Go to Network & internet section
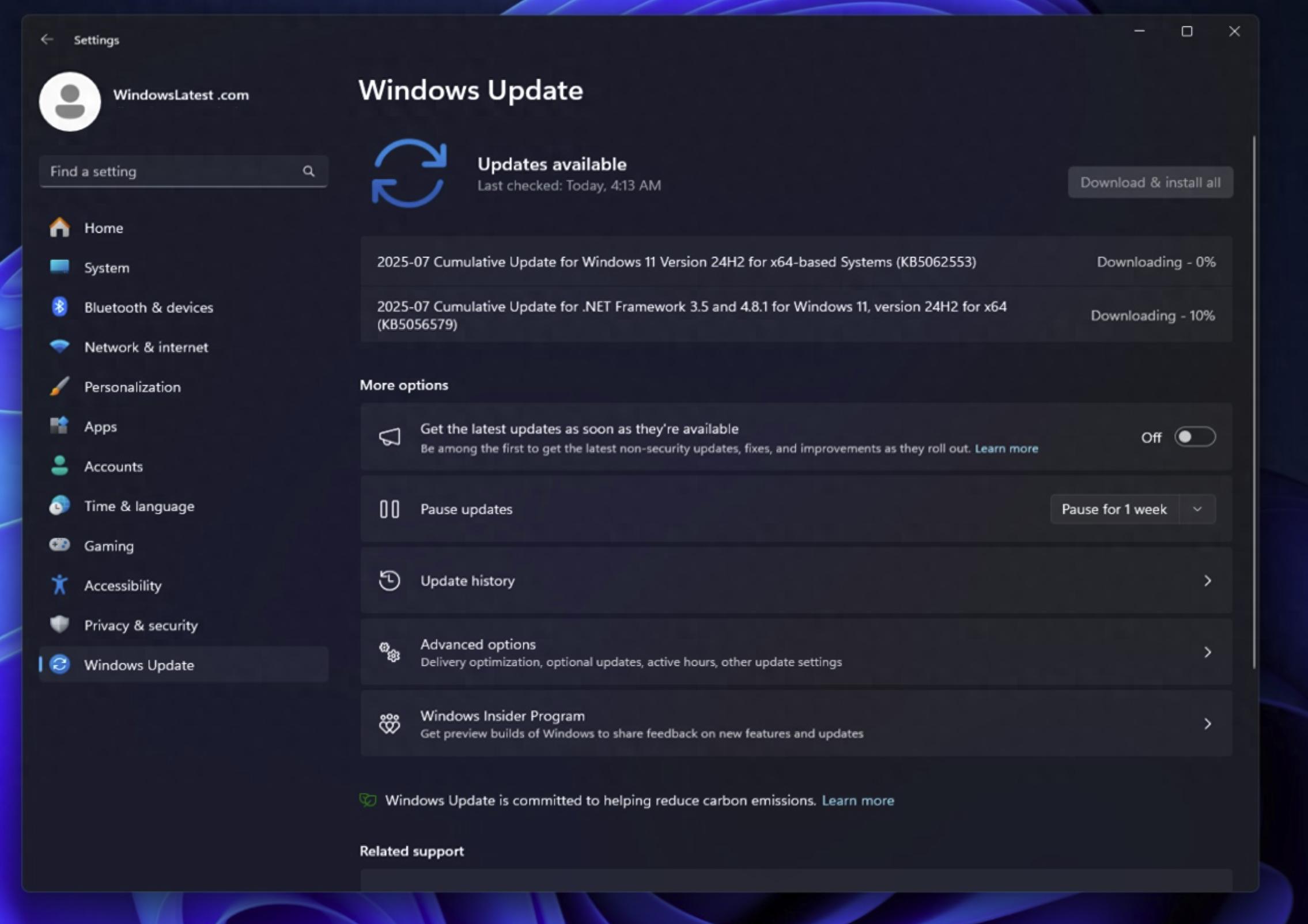 pos(146,347)
